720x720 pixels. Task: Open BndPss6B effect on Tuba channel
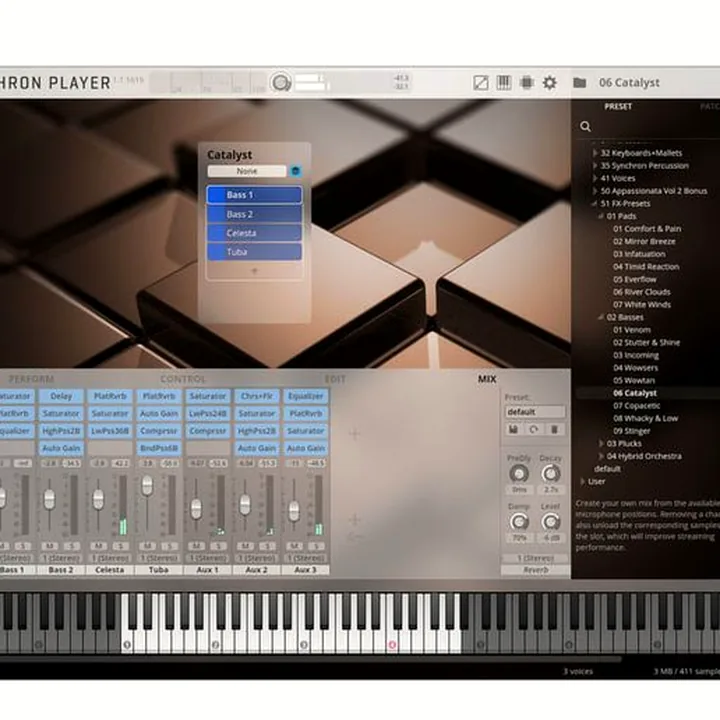(x=159, y=448)
